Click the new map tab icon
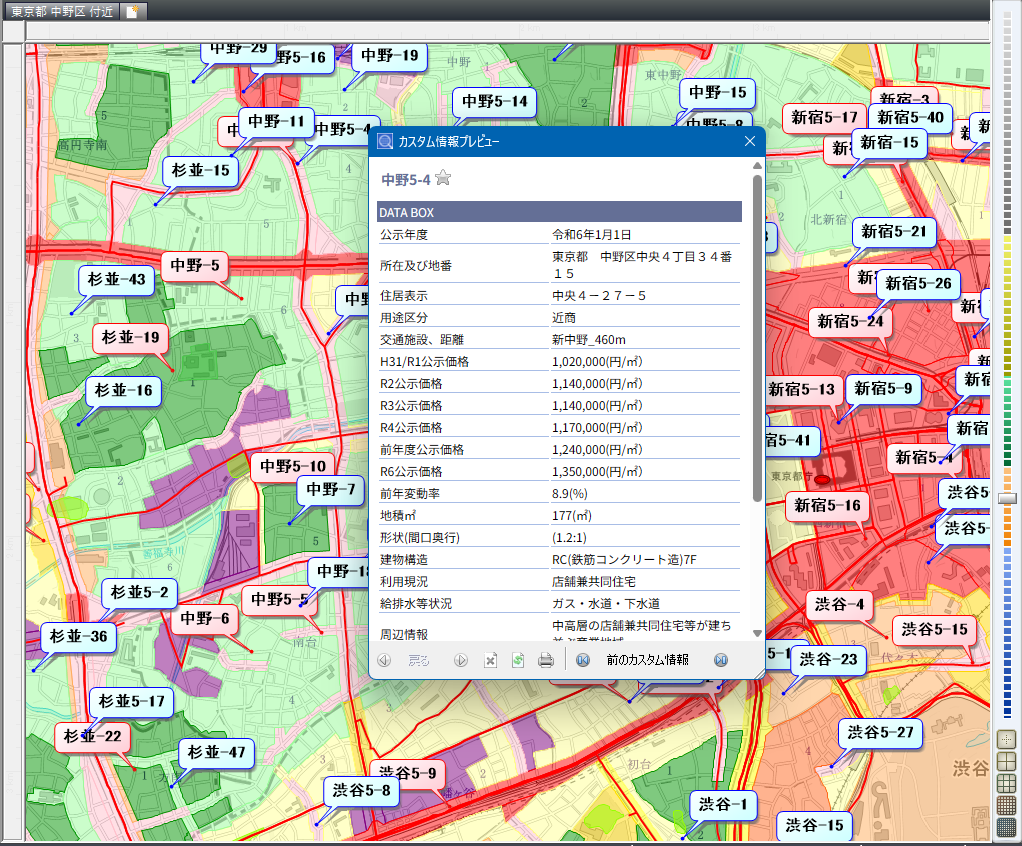 [132, 12]
